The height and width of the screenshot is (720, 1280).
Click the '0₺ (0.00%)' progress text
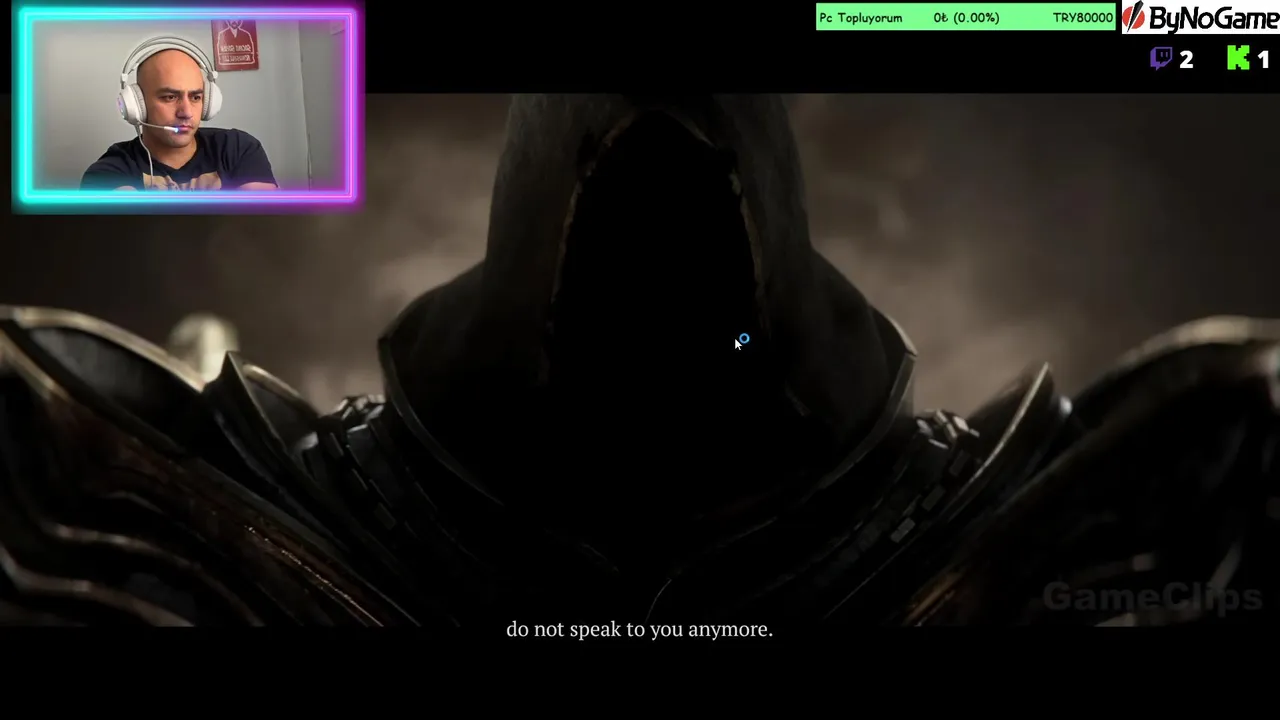(966, 18)
